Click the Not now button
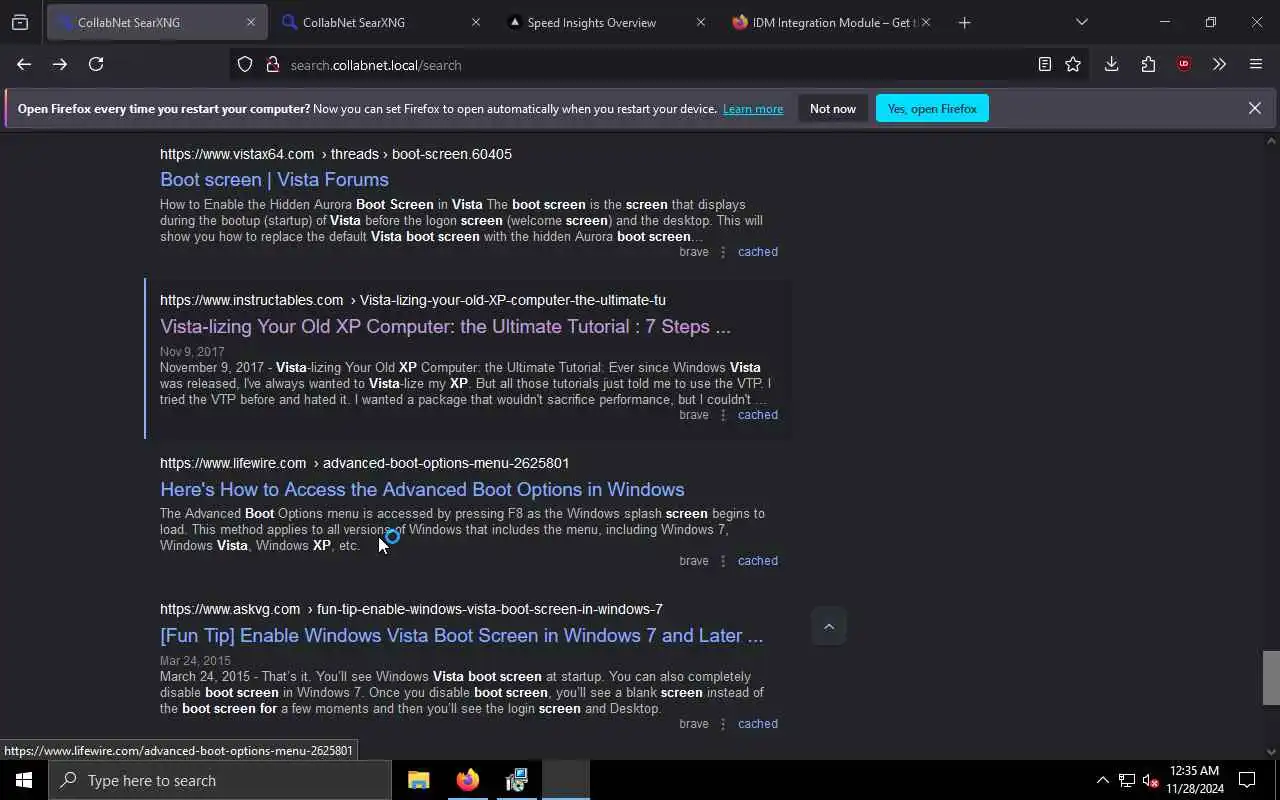 833,109
